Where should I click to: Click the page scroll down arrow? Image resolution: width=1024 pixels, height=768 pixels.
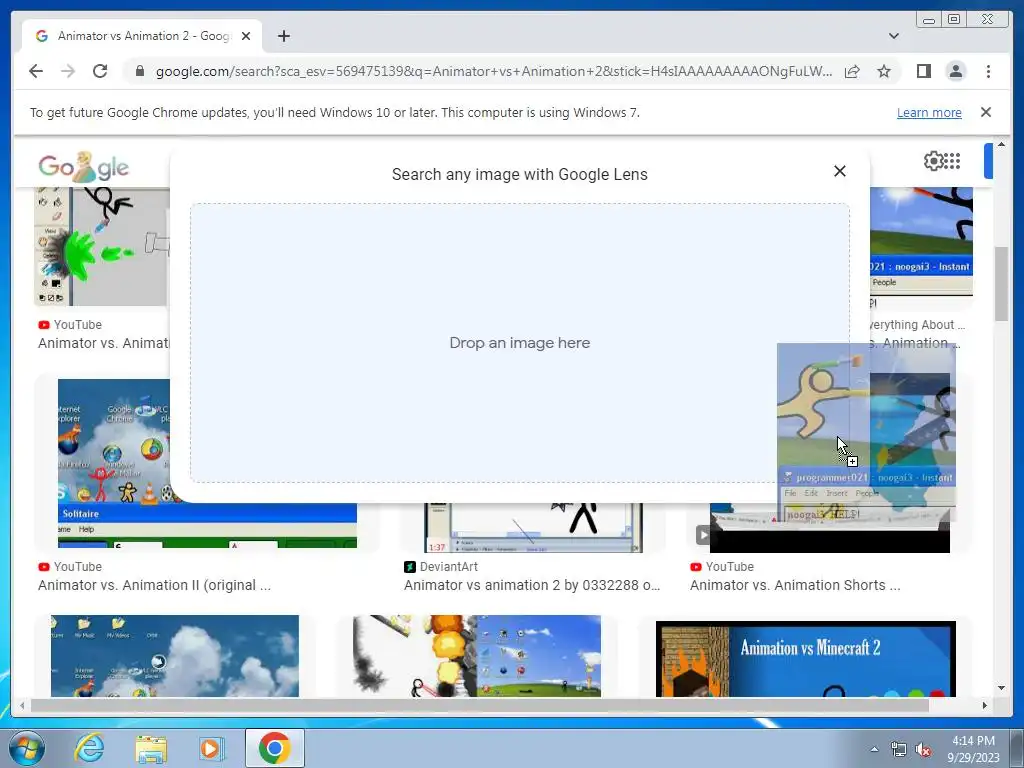tap(1001, 688)
